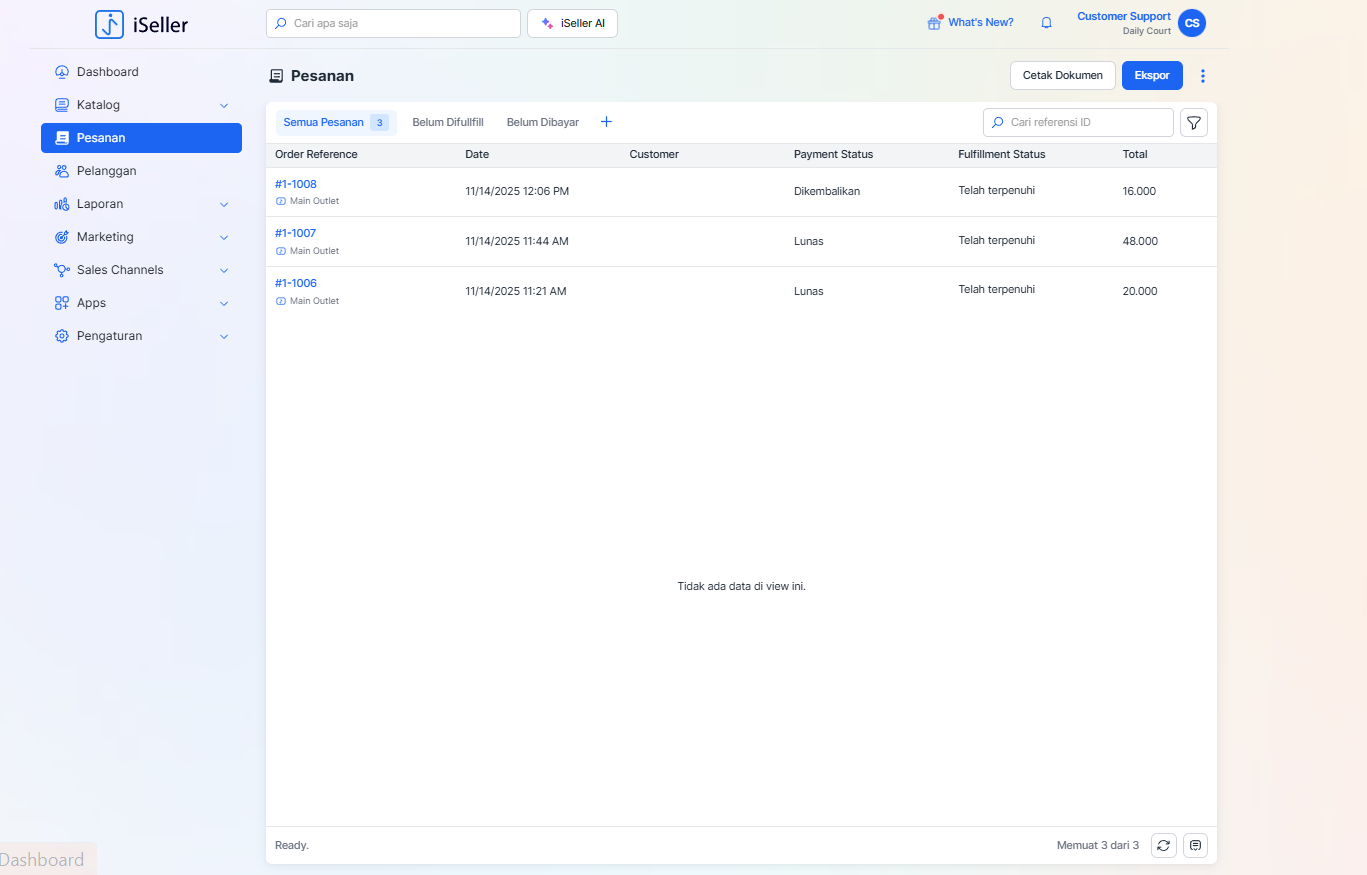Switch to Belum Difullfill tab
Screen dimensions: 1367x875
(x=447, y=122)
